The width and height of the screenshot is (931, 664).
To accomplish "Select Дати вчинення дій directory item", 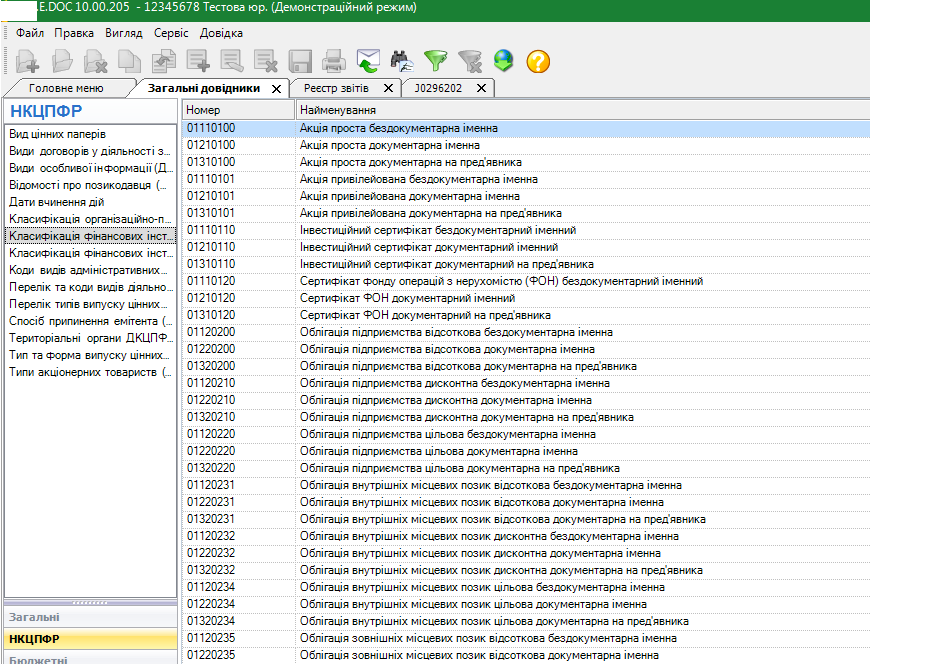I will [56, 202].
